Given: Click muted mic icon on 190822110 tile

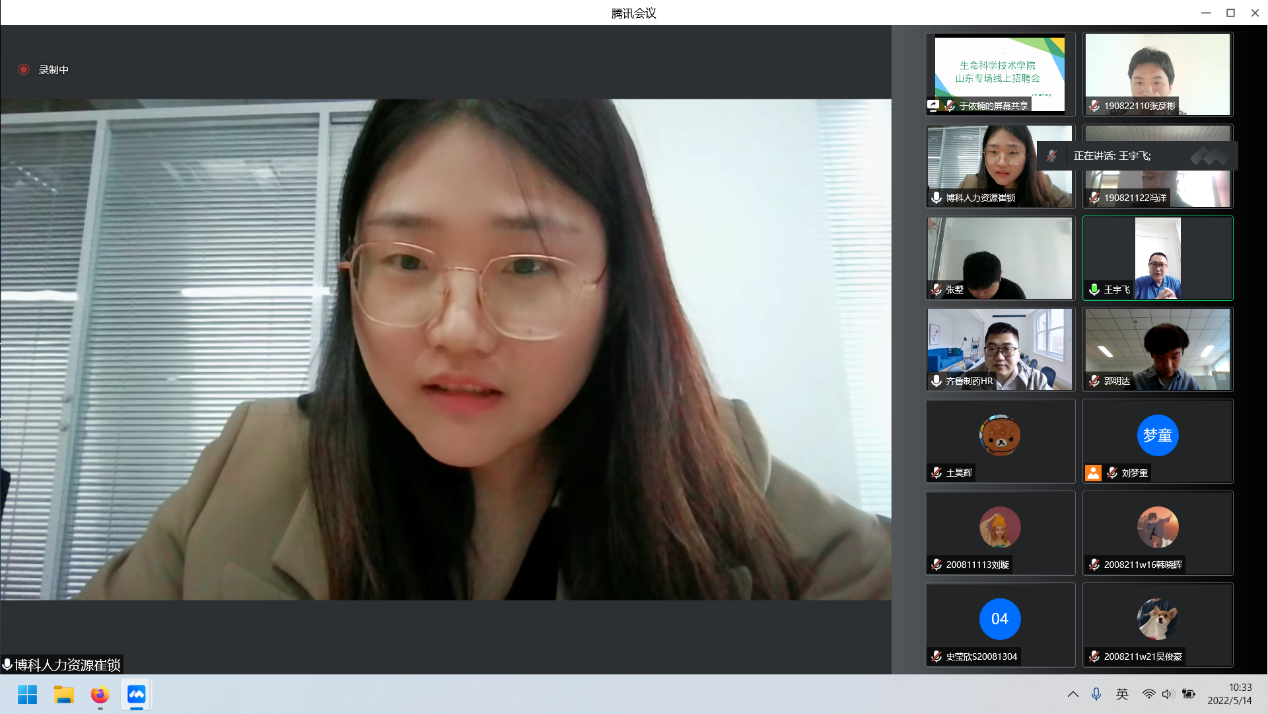Looking at the screenshot, I should pyautogui.click(x=1094, y=106).
